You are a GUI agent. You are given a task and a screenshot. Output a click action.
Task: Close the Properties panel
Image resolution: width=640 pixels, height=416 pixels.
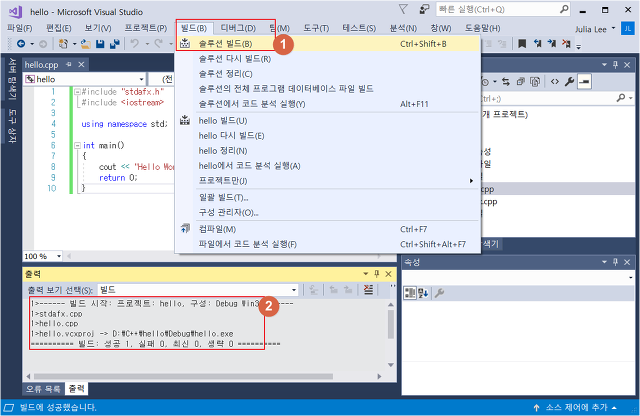tap(627, 262)
